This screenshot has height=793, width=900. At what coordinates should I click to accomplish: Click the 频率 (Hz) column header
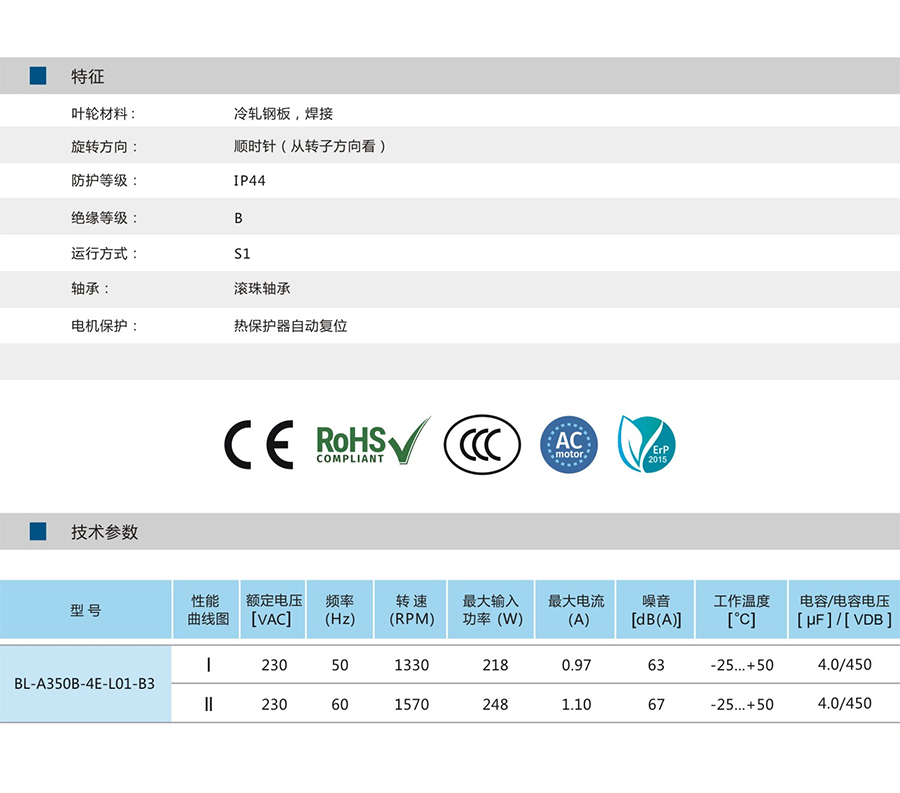tap(340, 610)
